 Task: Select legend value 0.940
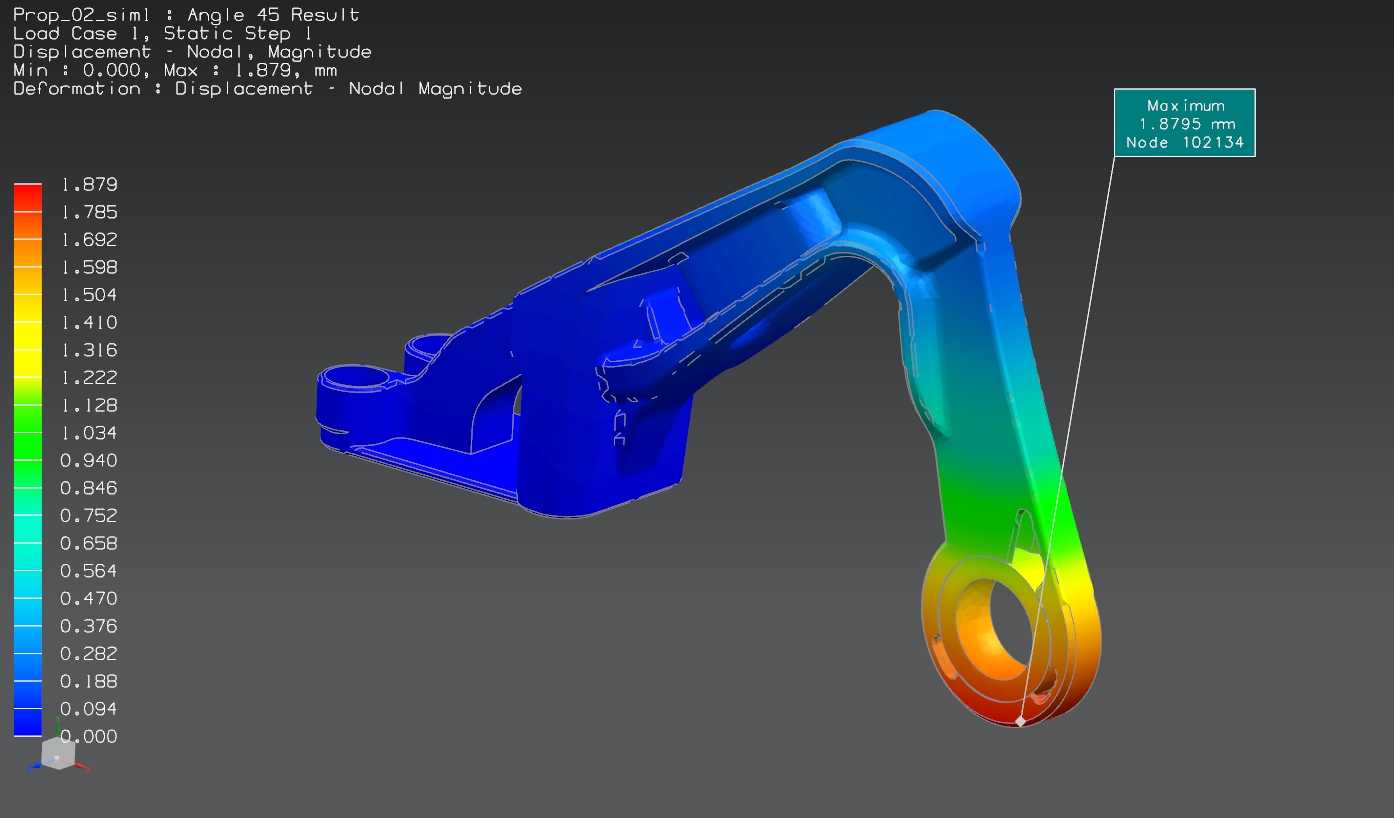point(89,460)
